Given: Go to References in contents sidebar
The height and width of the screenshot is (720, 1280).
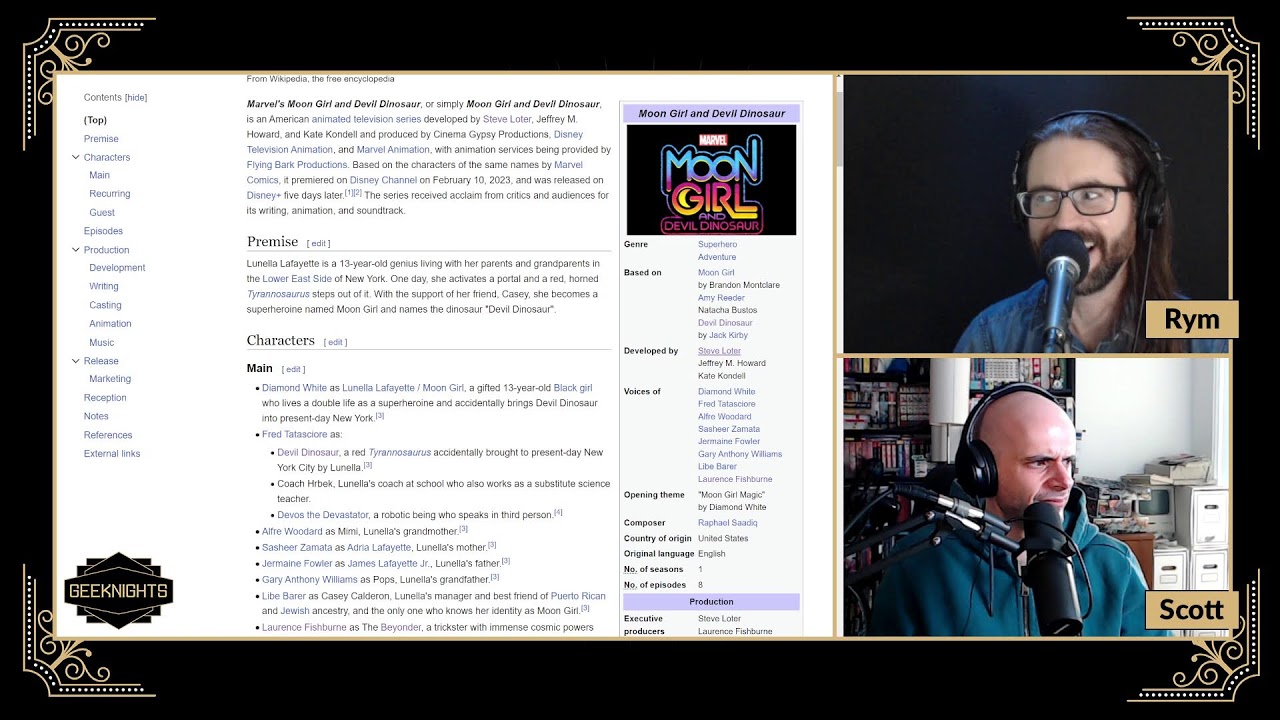Looking at the screenshot, I should [x=108, y=435].
